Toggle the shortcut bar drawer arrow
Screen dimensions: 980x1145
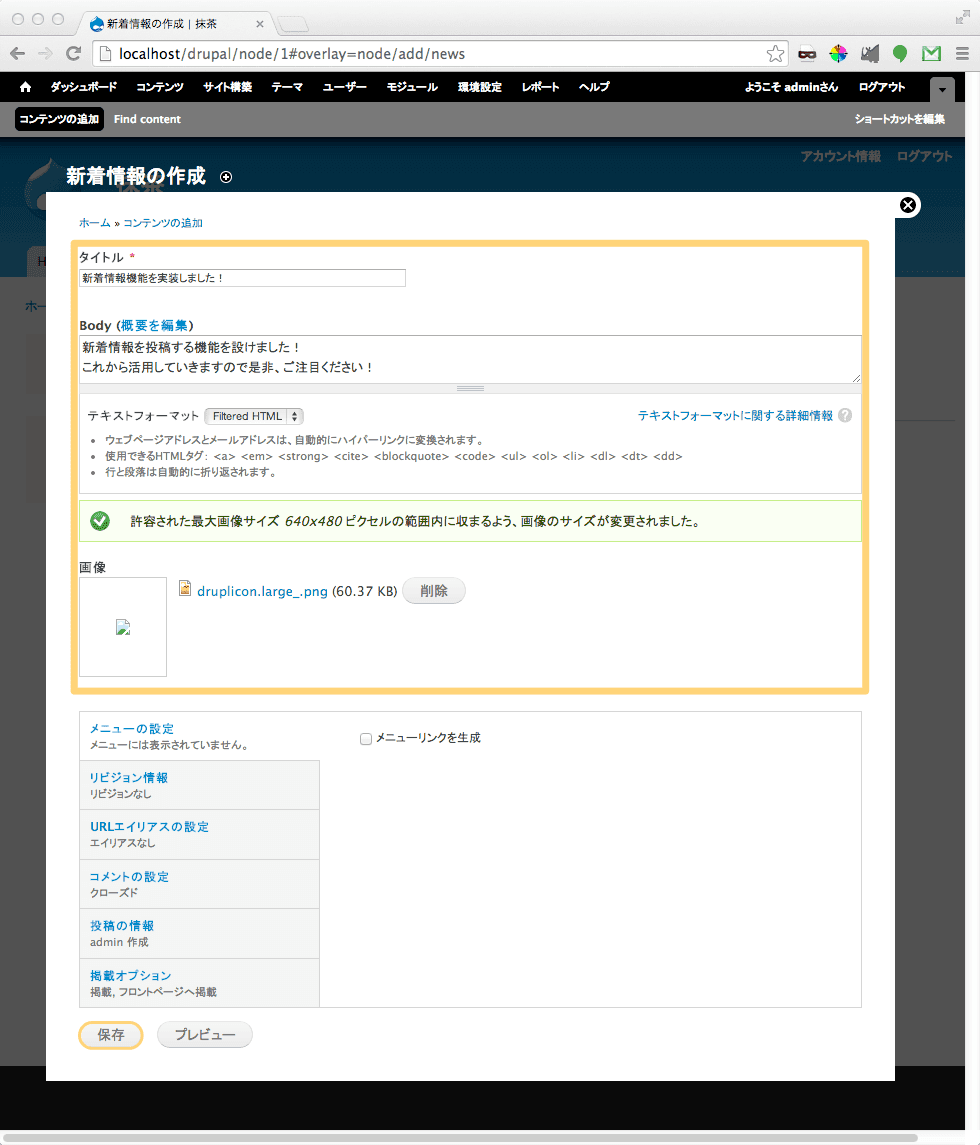[x=942, y=90]
